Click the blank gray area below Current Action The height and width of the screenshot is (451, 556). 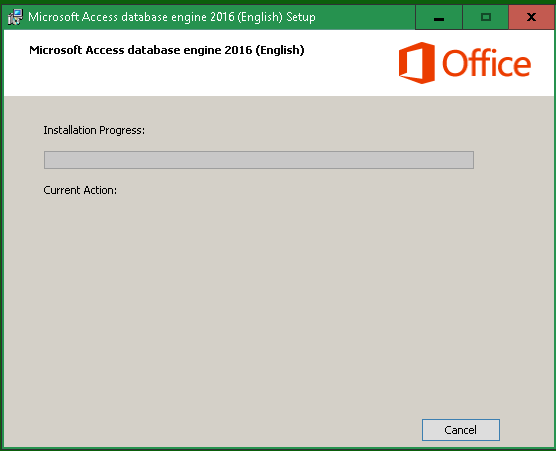tap(259, 301)
